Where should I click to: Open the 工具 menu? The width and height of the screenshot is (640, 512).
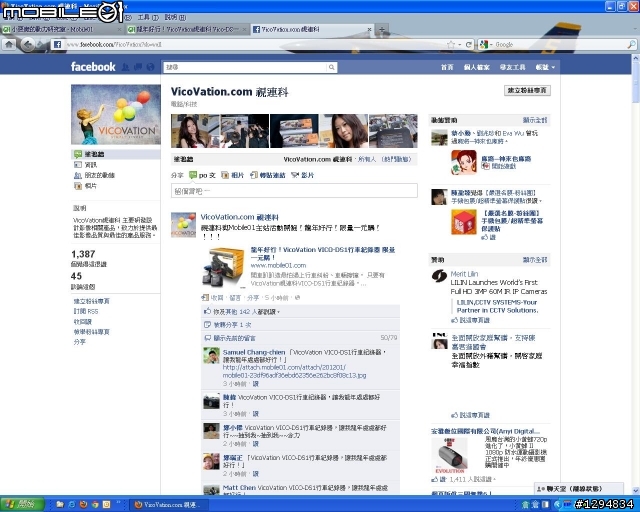(148, 17)
